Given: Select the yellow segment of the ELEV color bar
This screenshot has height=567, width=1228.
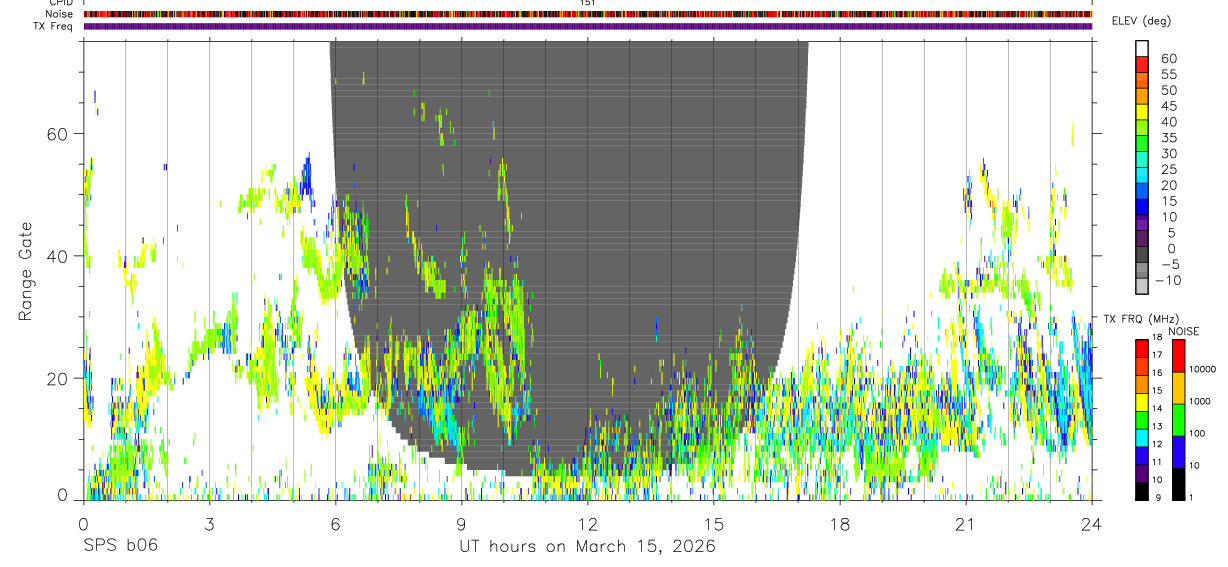Looking at the screenshot, I should (1142, 111).
